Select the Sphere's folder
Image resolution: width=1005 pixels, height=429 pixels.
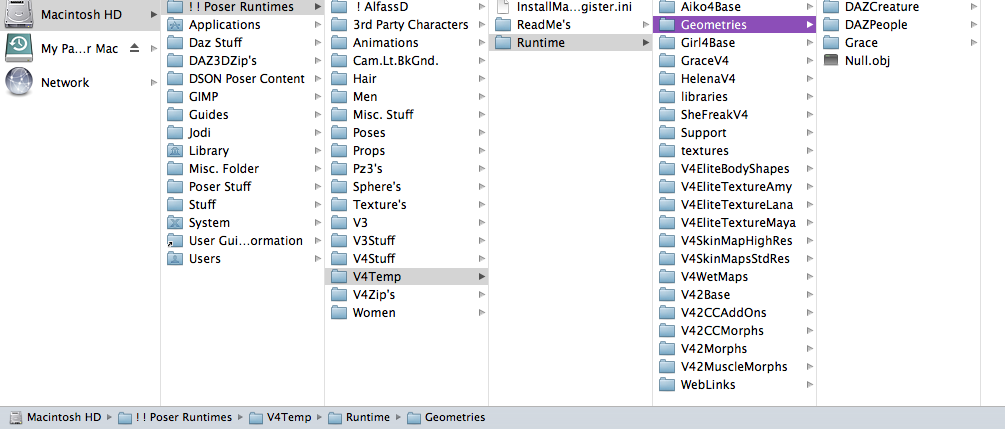(407, 187)
